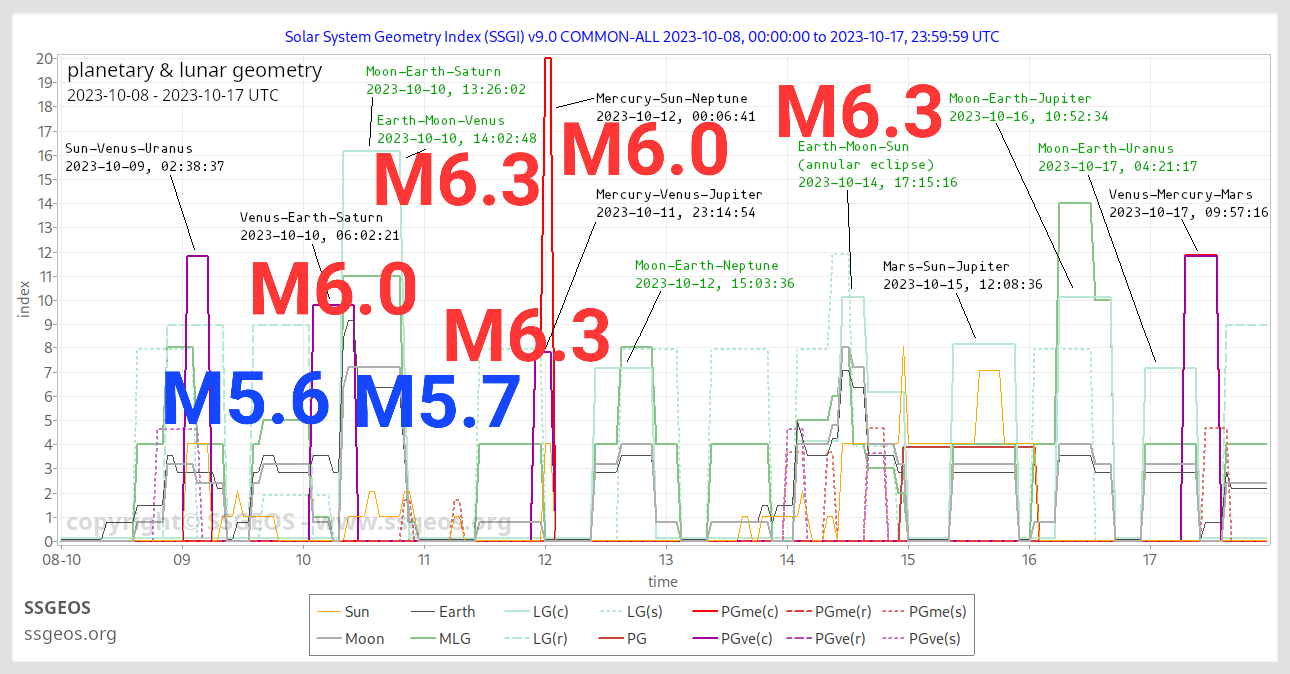Click the "planetary & lunar geometry" heading
Image resolution: width=1290 pixels, height=674 pixels.
(x=194, y=71)
